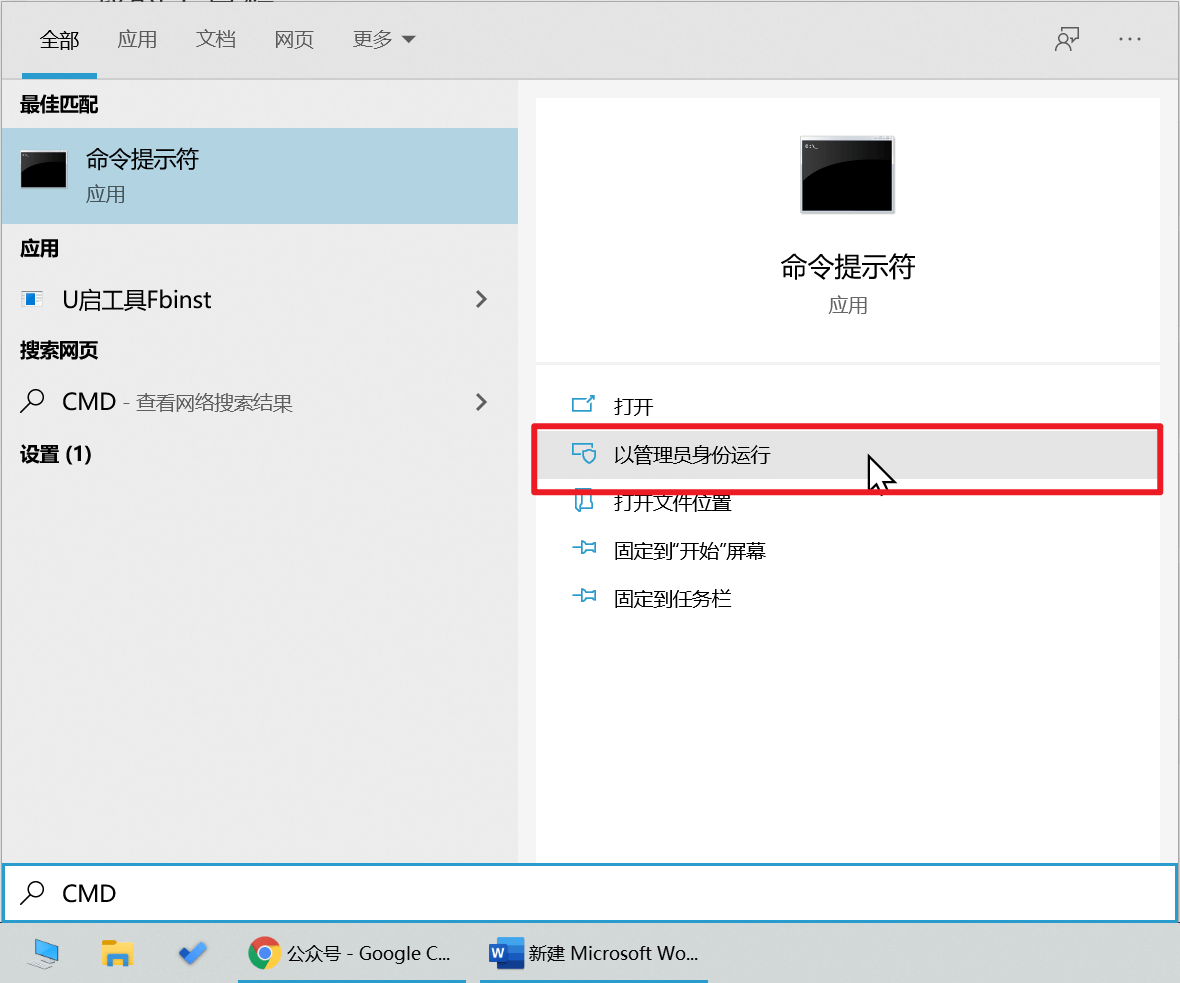Expand the 更多 dropdown menu
The height and width of the screenshot is (983, 1180).
(384, 39)
